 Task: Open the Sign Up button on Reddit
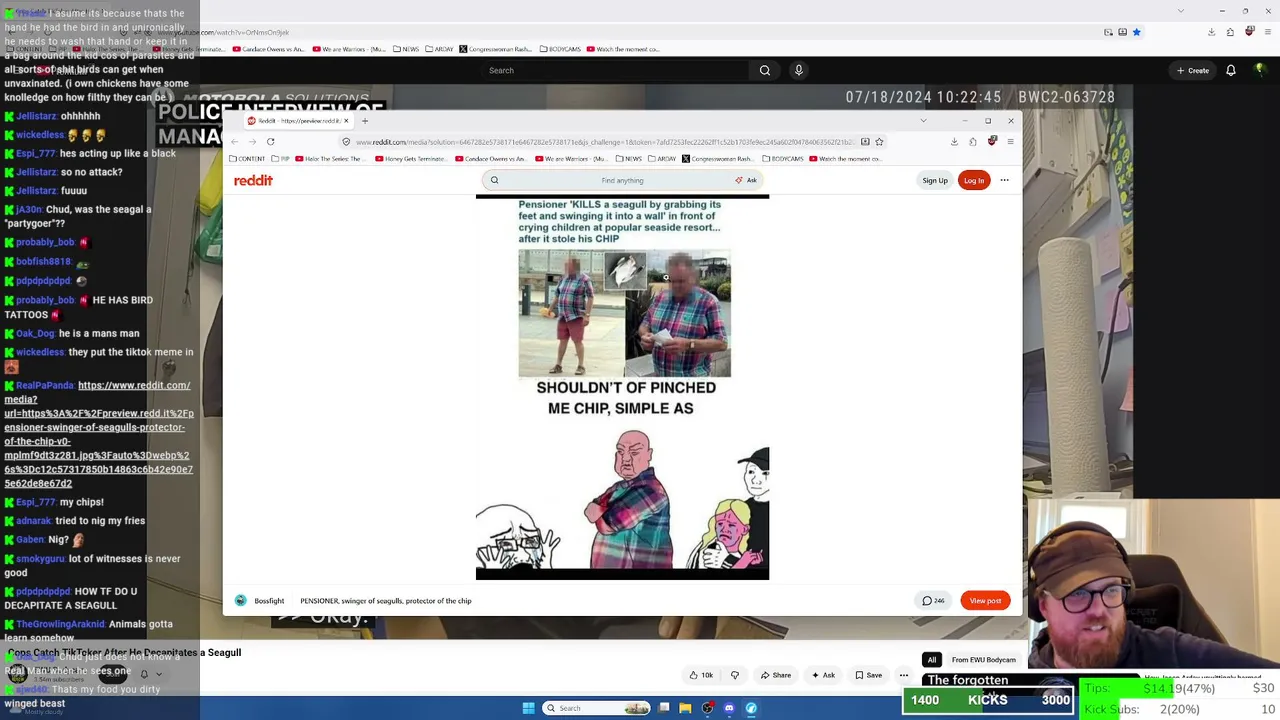pyautogui.click(x=935, y=180)
